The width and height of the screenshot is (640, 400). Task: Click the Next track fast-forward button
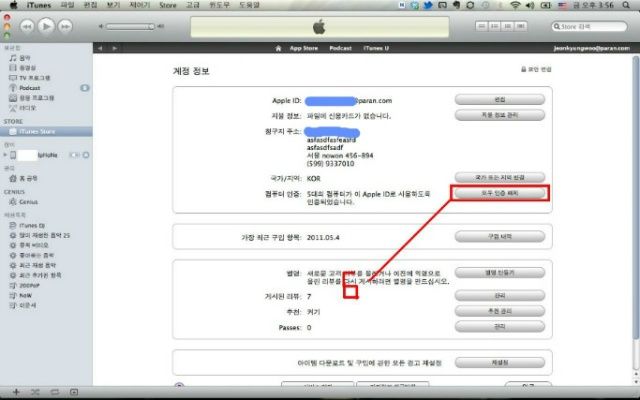65,27
